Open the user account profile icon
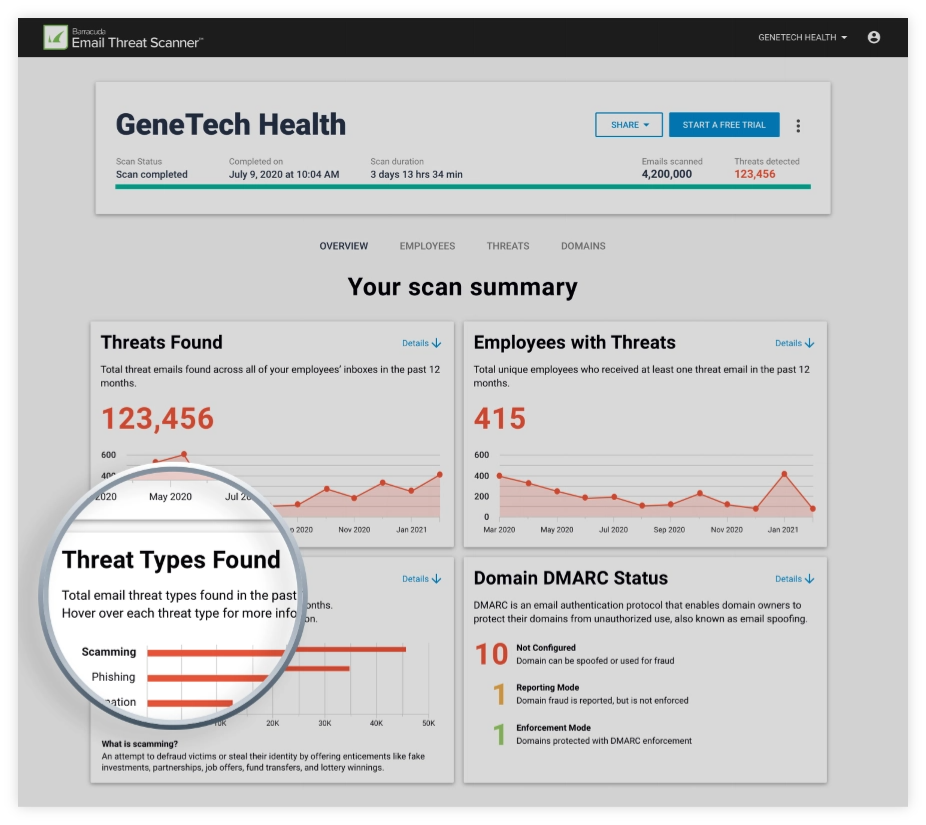926x825 pixels. [x=873, y=37]
